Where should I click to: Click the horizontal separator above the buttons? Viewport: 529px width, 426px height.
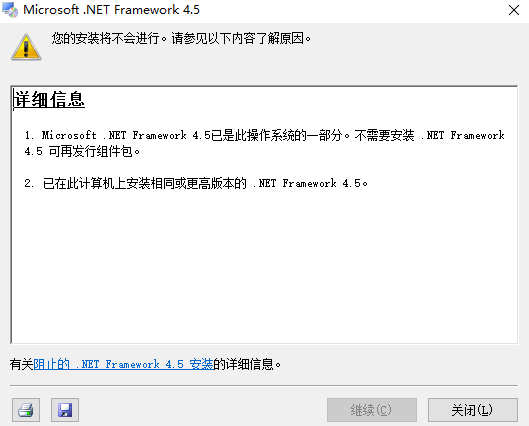[264, 385]
